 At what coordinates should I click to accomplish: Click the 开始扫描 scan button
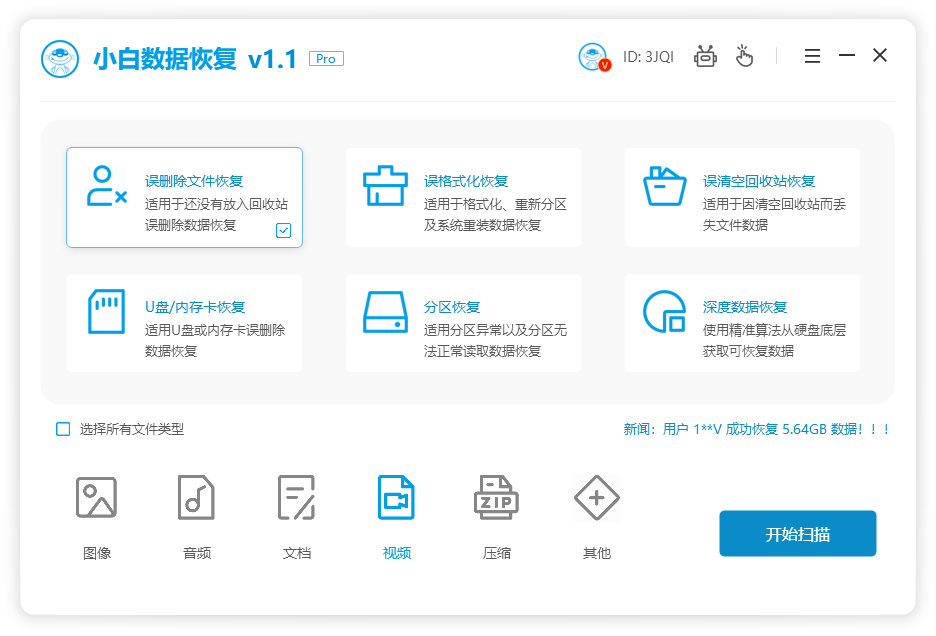click(x=797, y=533)
